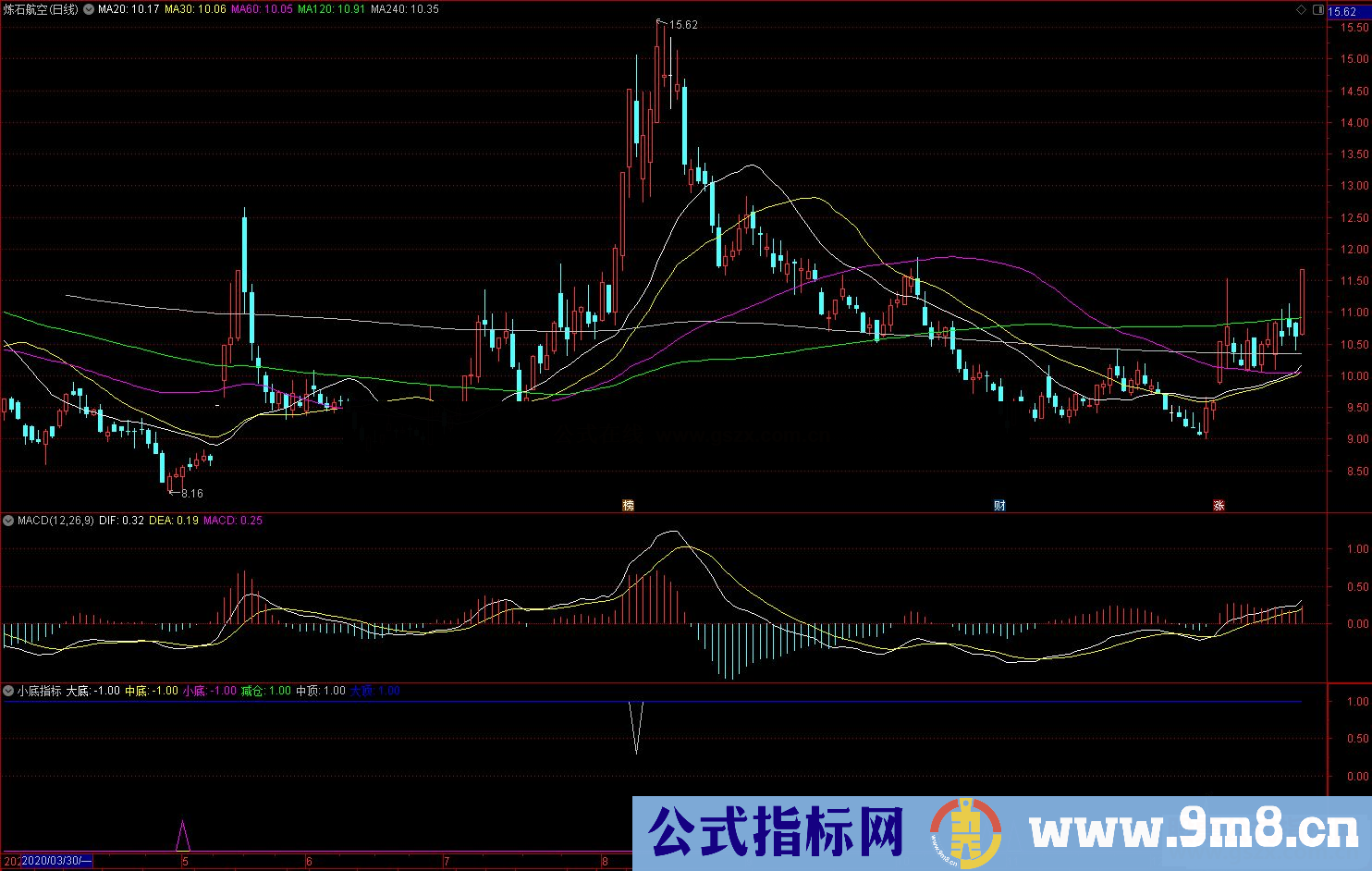Screen dimensions: 1372x871
Task: Click the magenta MACD: 0.25 value
Action: (x=233, y=521)
